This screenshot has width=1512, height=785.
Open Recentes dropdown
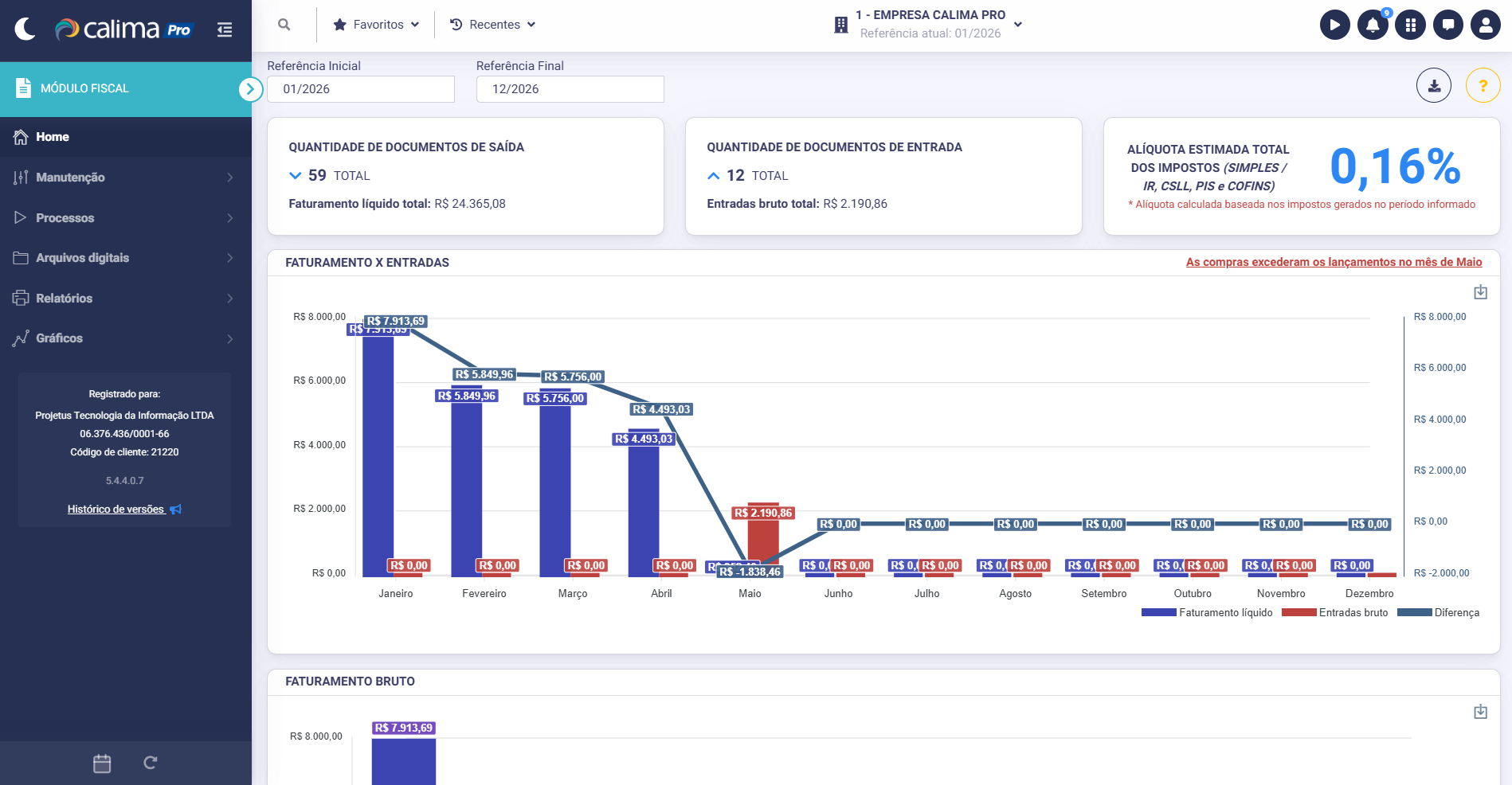coord(492,25)
